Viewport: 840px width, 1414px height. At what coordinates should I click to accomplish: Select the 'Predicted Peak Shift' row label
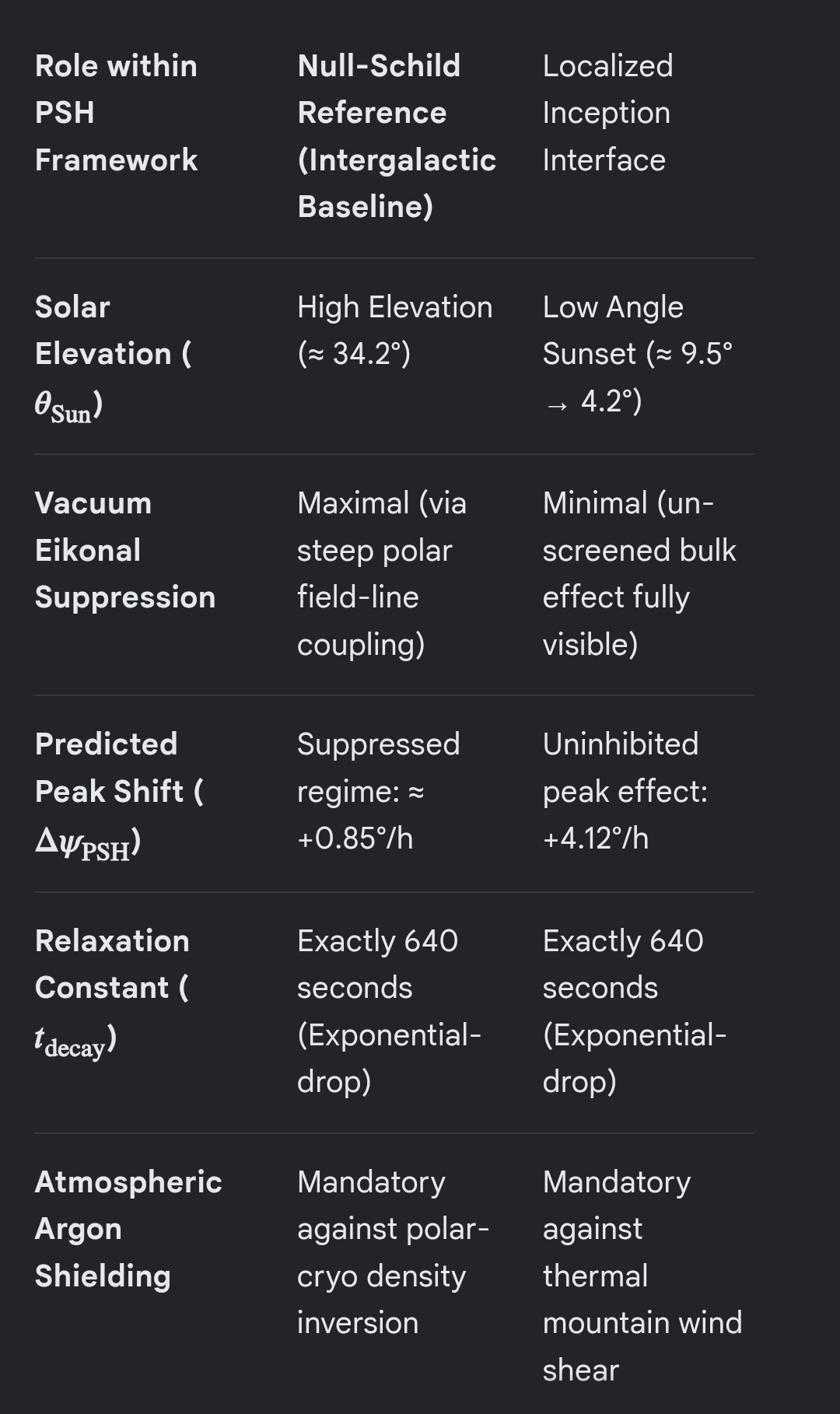[x=119, y=793]
